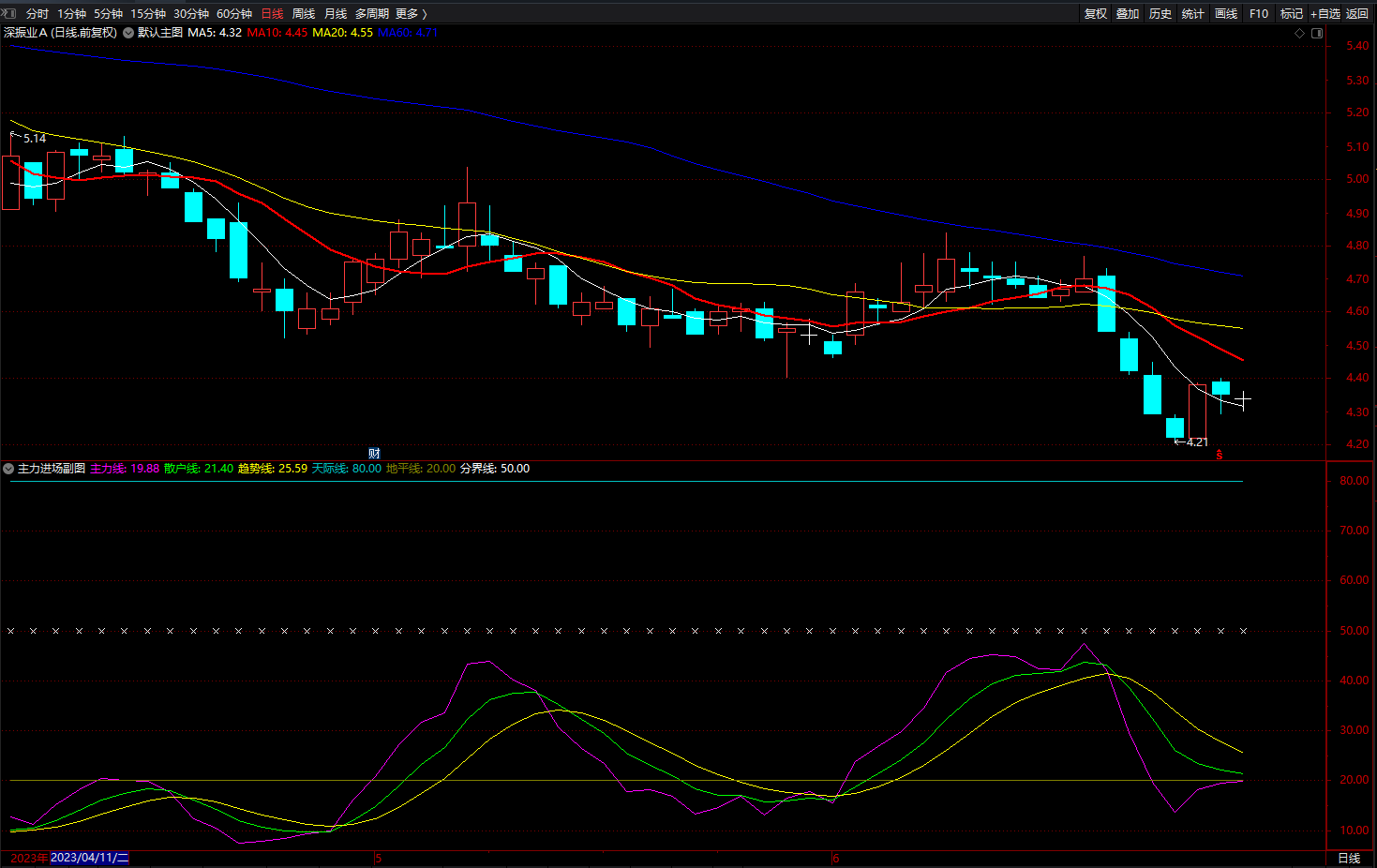
Task: Switch to the 周线 weekly chart tab
Action: pyautogui.click(x=304, y=13)
